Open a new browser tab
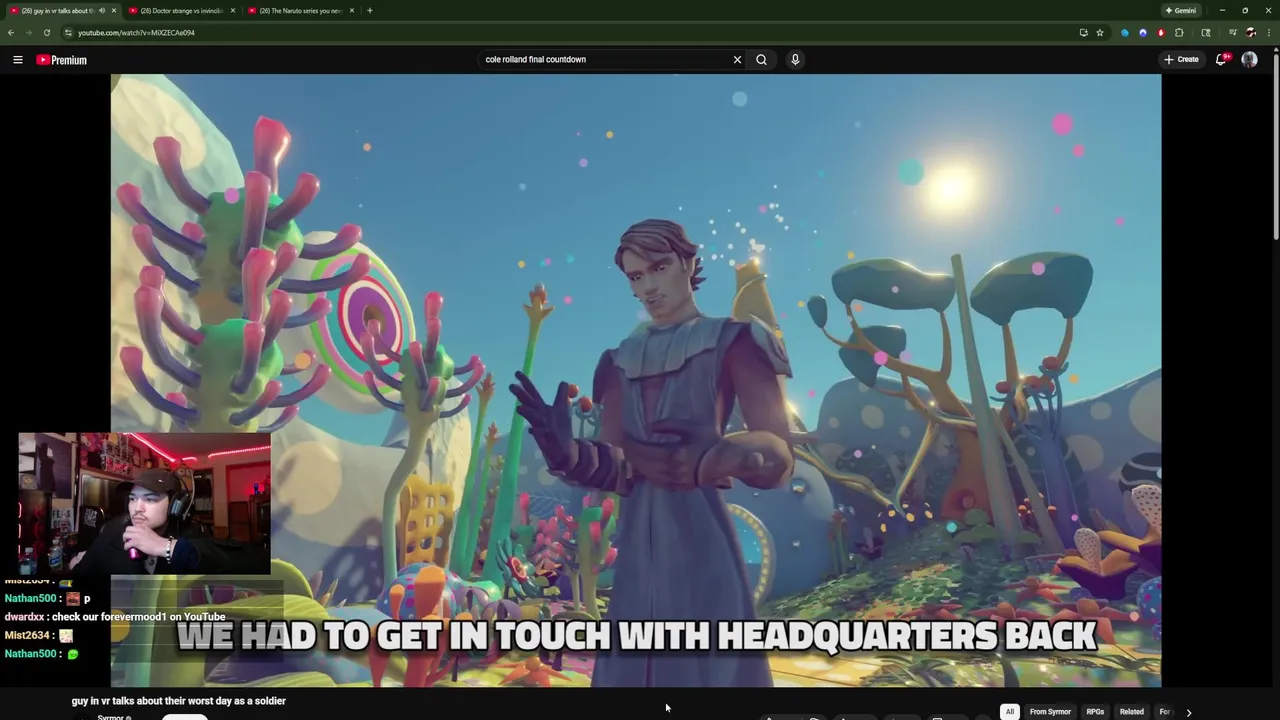The height and width of the screenshot is (720, 1280). tap(370, 11)
